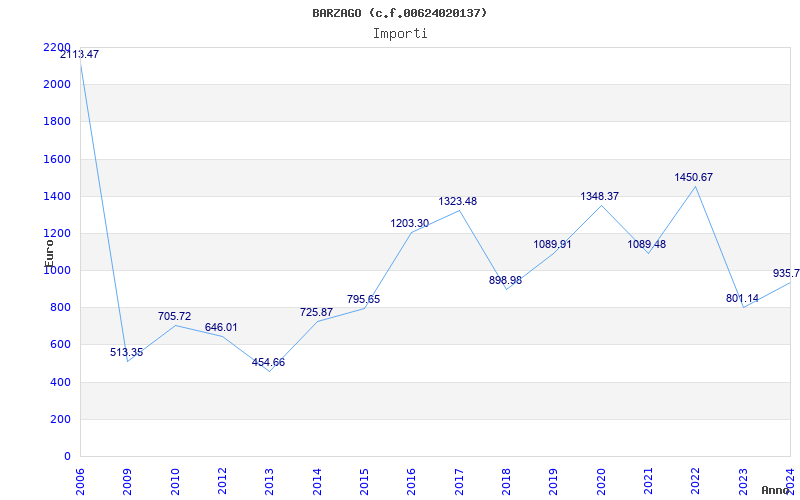The height and width of the screenshot is (500, 800).
Task: Click the 2014 x-axis year label
Action: (317, 482)
